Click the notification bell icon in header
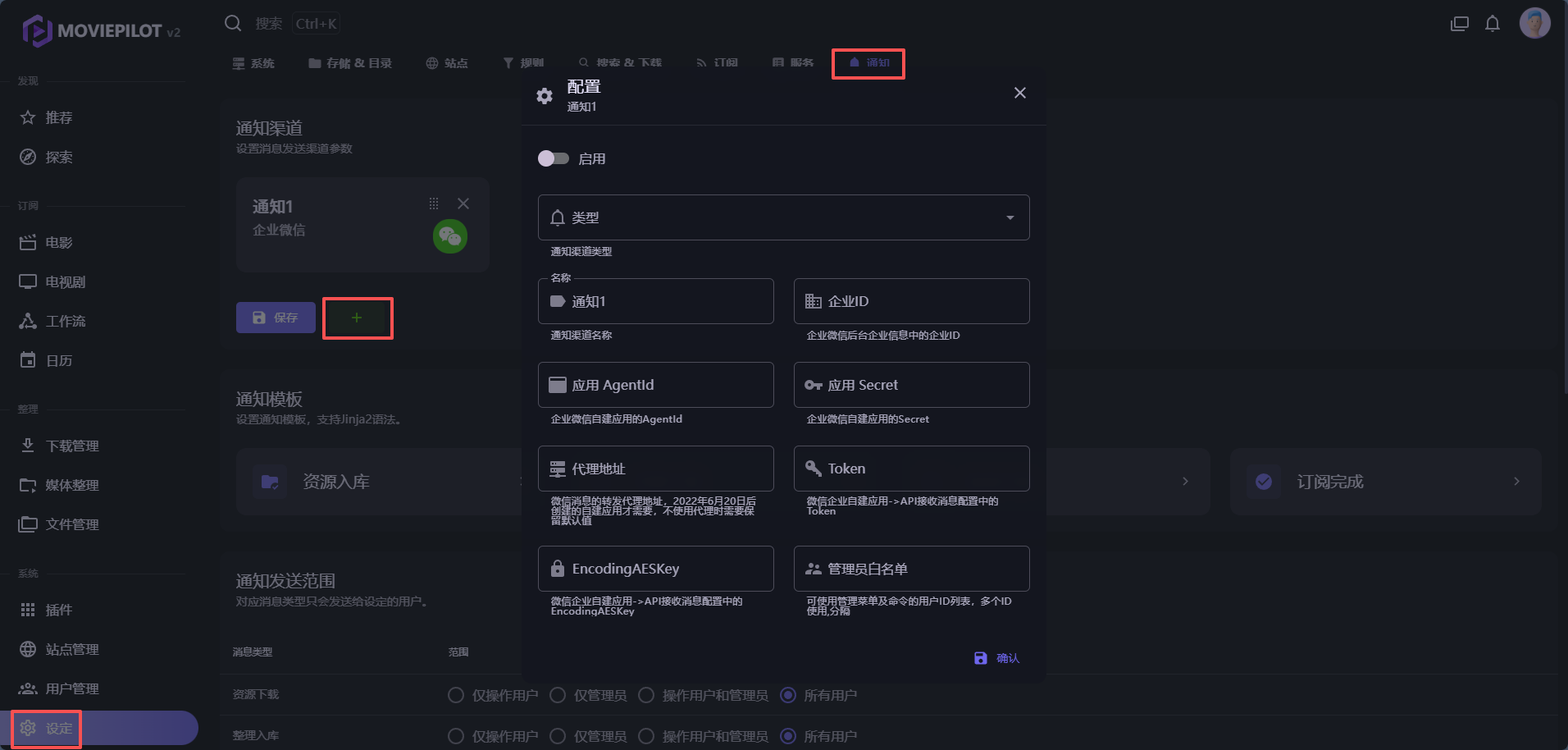 click(x=1493, y=24)
